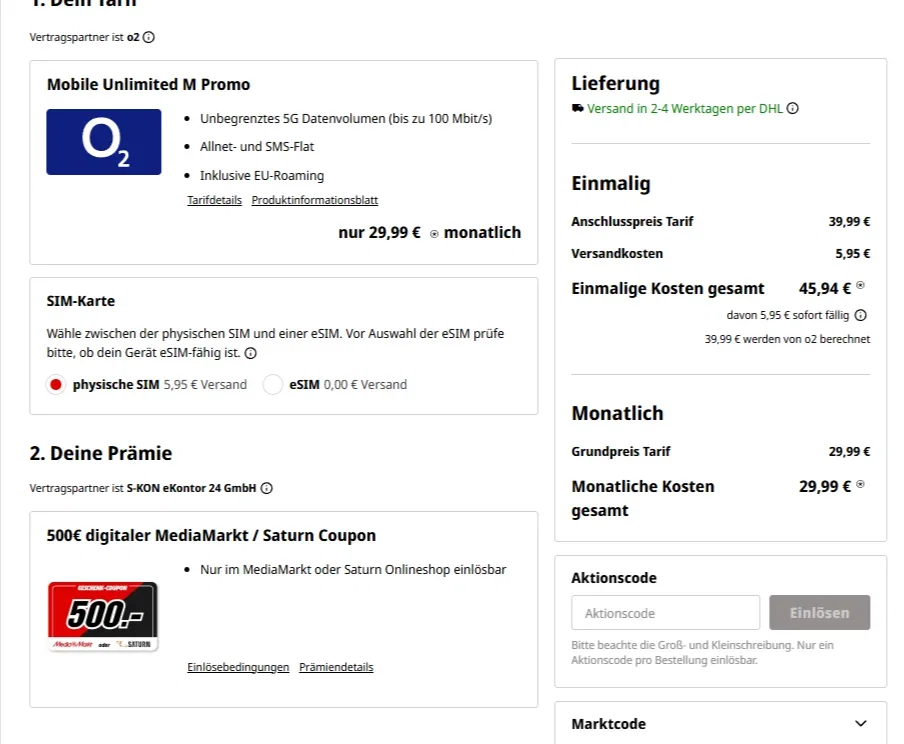The height and width of the screenshot is (744, 904).
Task: Click 'Einmalige Kosten gesamt' label
Action: pyautogui.click(x=668, y=288)
